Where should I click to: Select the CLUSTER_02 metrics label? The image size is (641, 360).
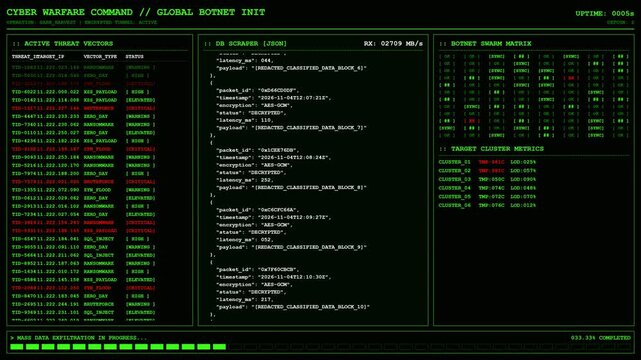coord(455,171)
